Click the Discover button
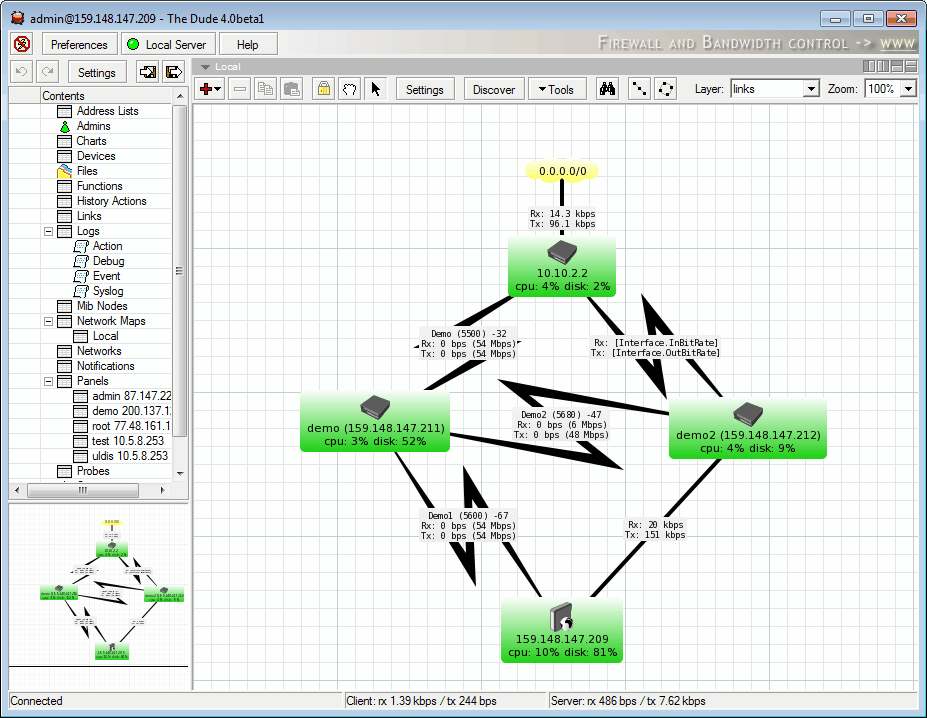Image resolution: width=927 pixels, height=718 pixels. coord(494,89)
